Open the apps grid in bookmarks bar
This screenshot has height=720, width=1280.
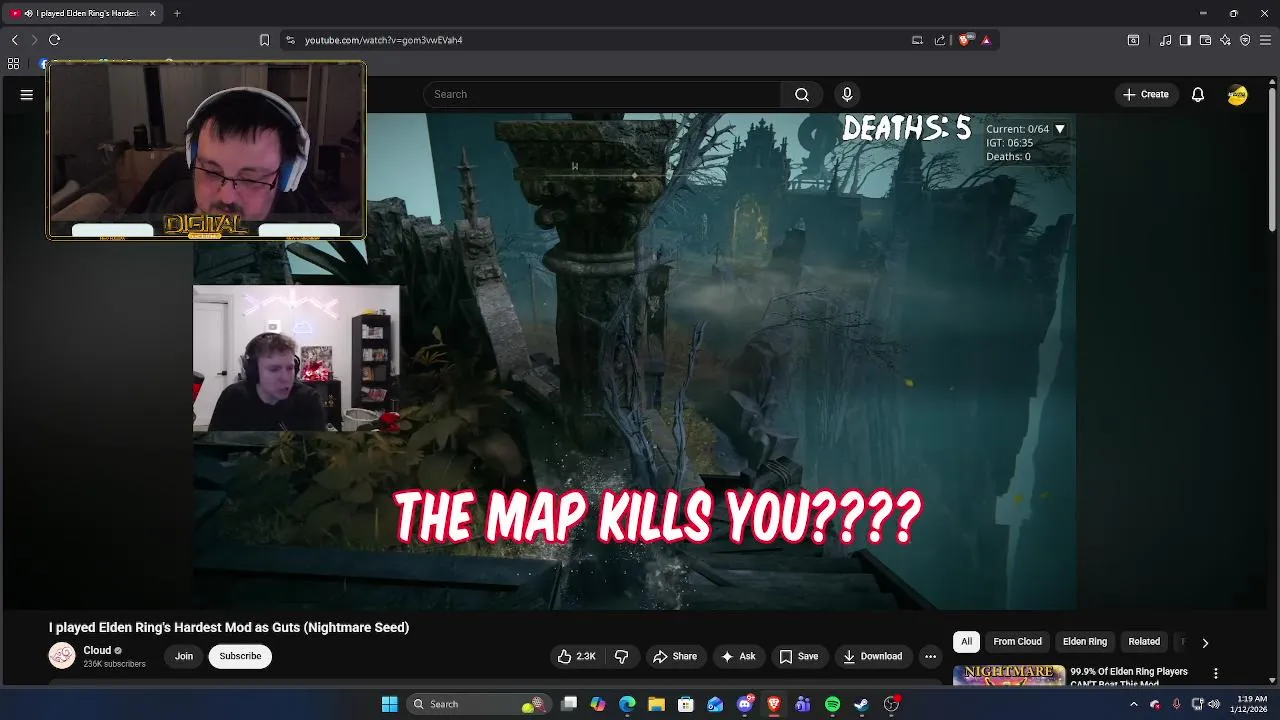[13, 63]
